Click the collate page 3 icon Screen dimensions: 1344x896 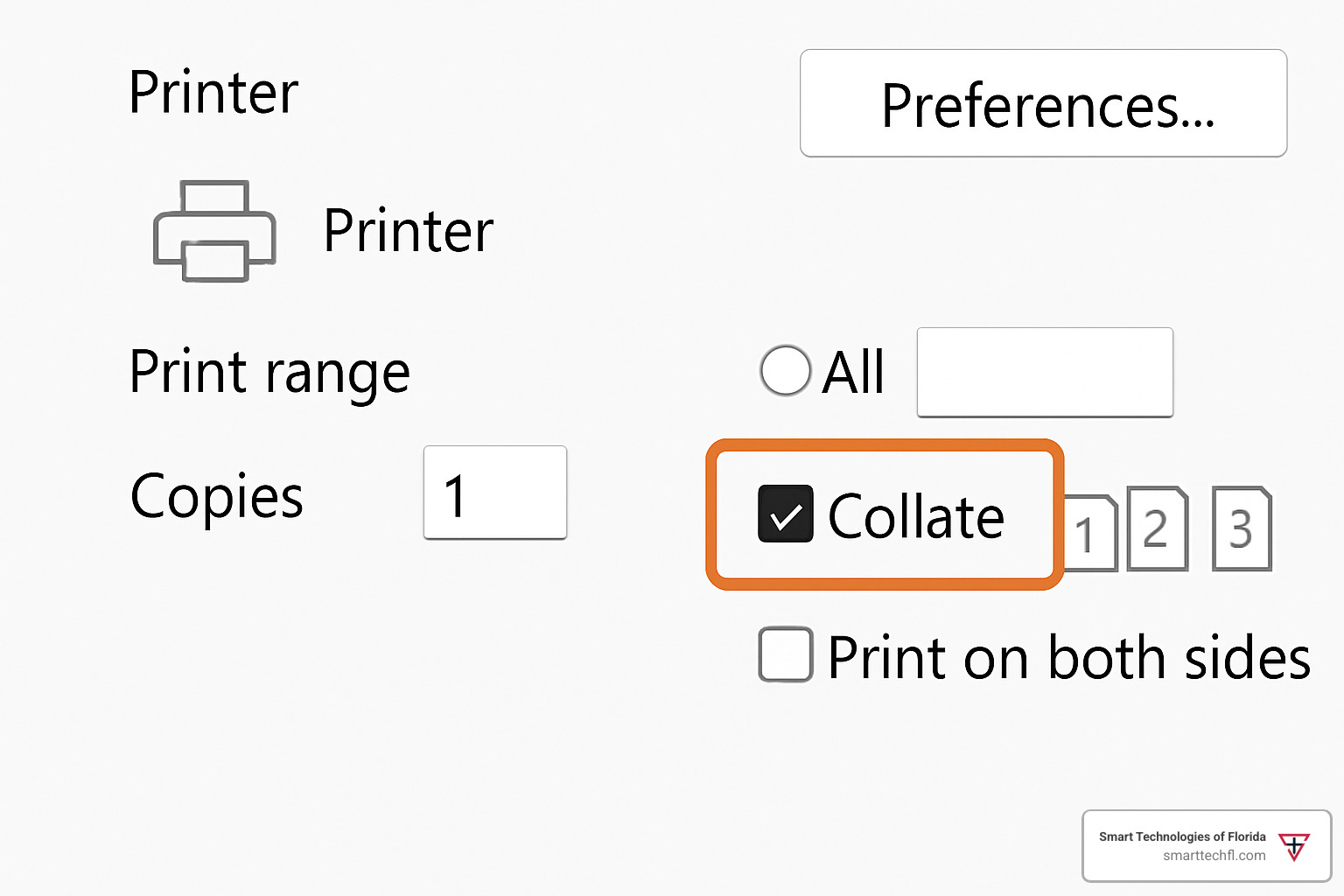(1241, 528)
